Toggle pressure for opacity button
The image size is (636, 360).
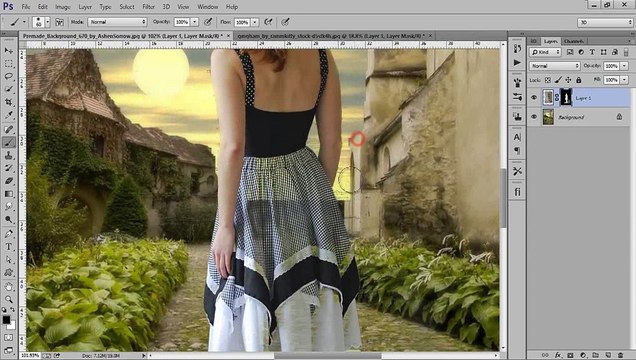click(208, 22)
